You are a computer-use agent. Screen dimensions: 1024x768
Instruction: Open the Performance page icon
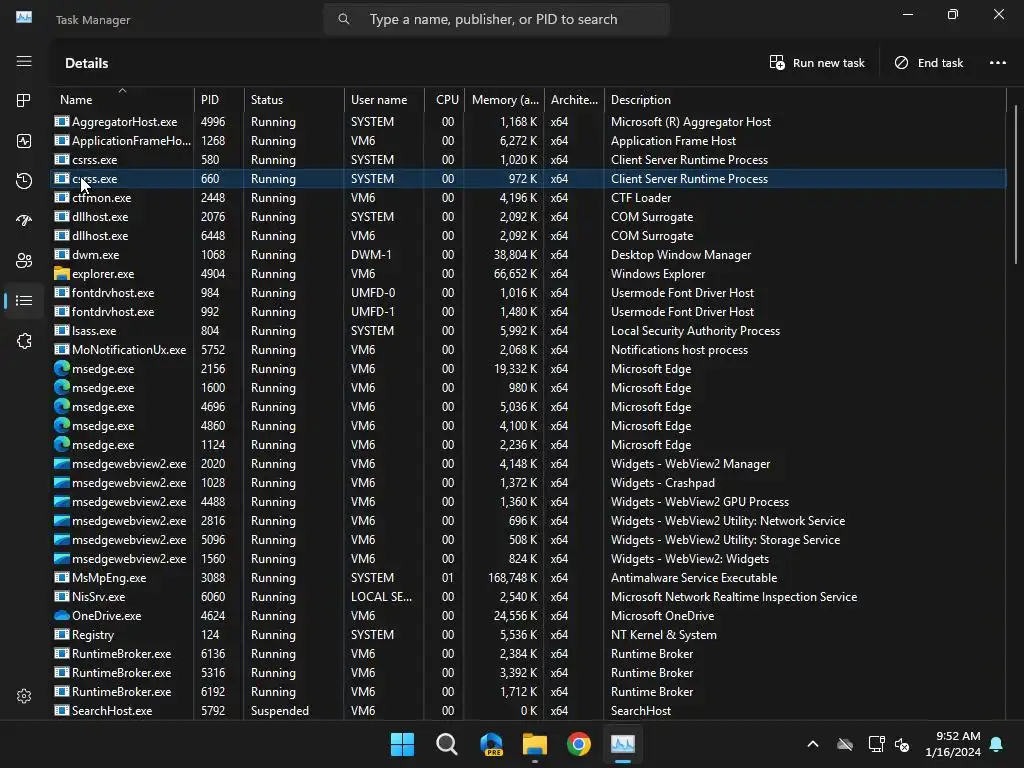coord(24,141)
